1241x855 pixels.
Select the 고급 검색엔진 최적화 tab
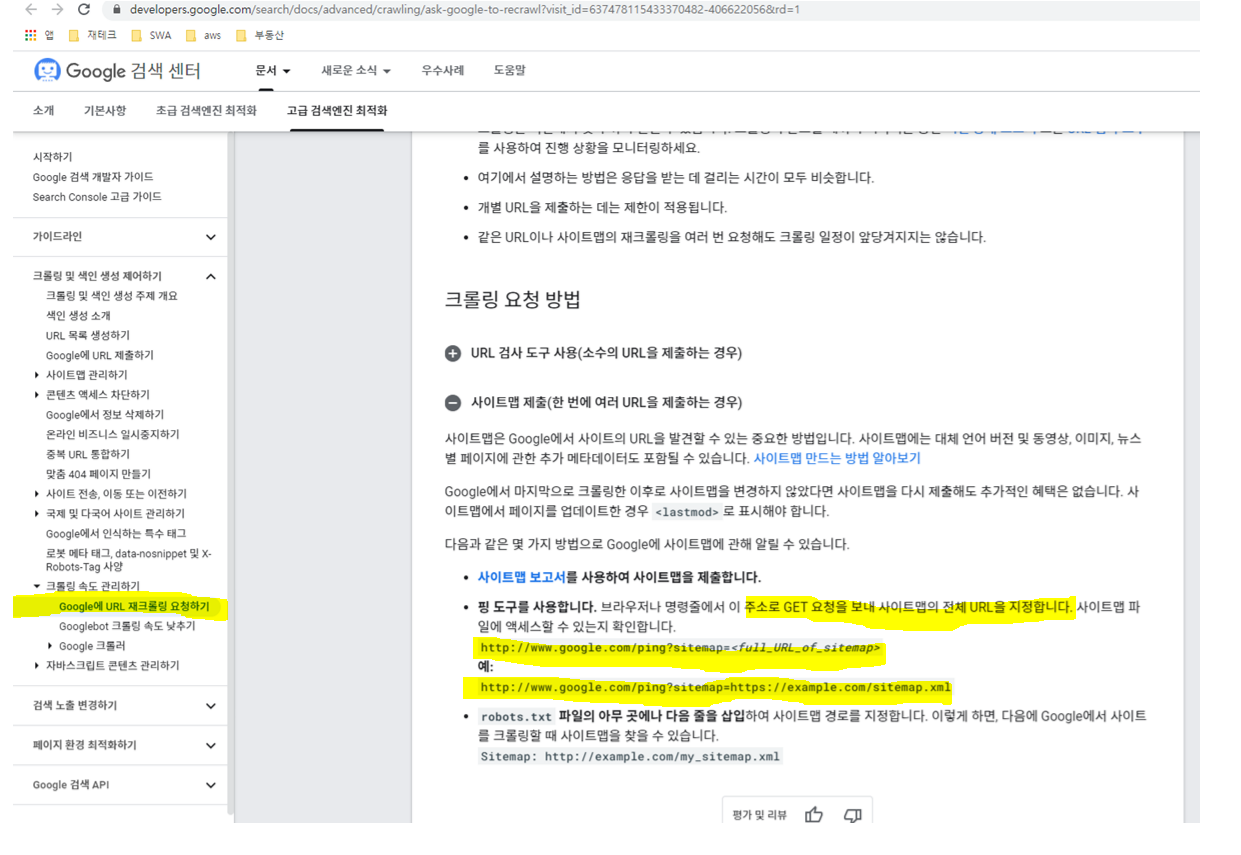[337, 111]
